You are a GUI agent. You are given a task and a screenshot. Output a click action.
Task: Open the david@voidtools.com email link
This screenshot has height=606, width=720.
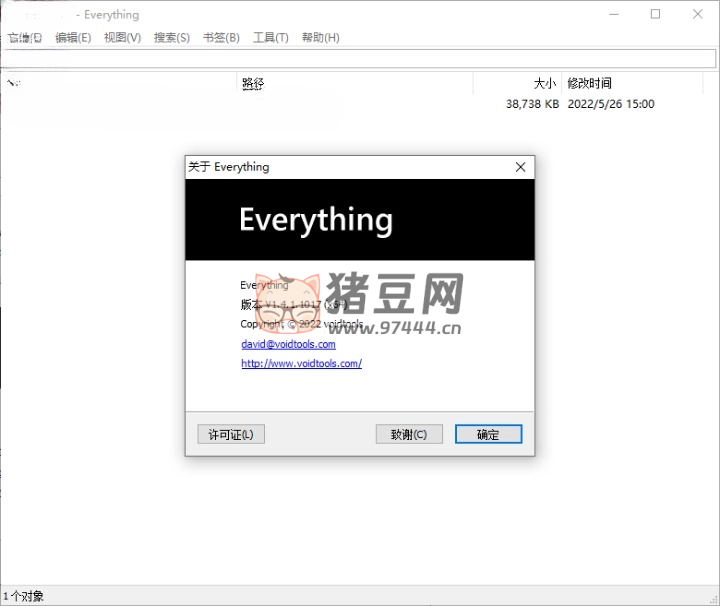click(x=288, y=344)
